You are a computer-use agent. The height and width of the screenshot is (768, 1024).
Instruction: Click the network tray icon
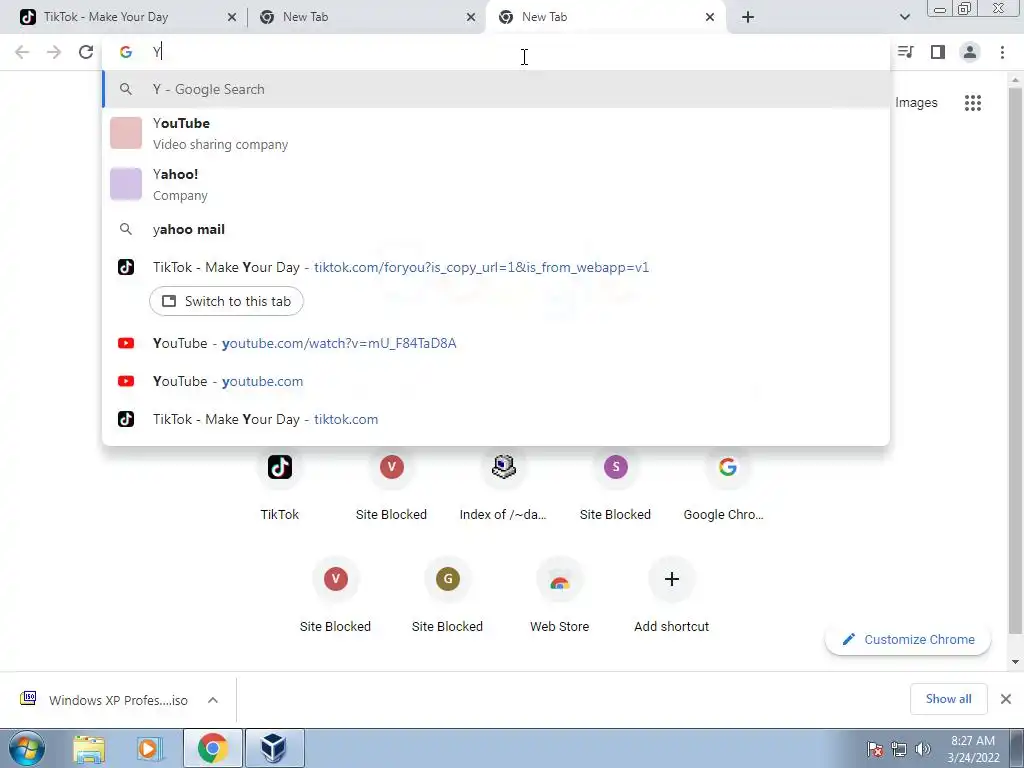click(x=899, y=749)
